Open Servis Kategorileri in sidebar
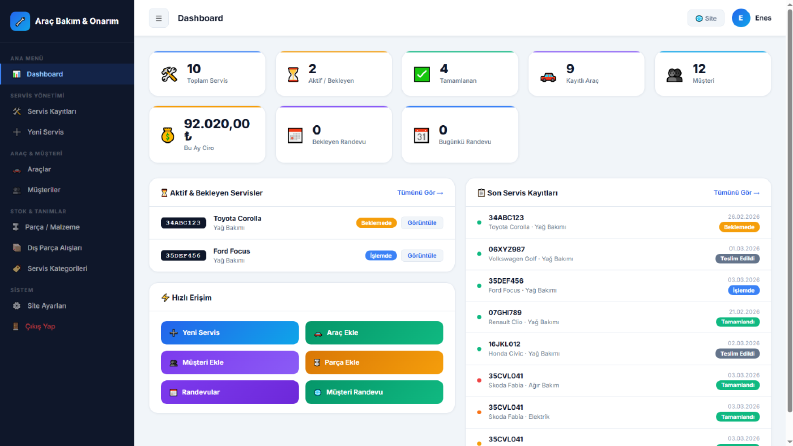Viewport: 793px width, 446px height. 67,269
